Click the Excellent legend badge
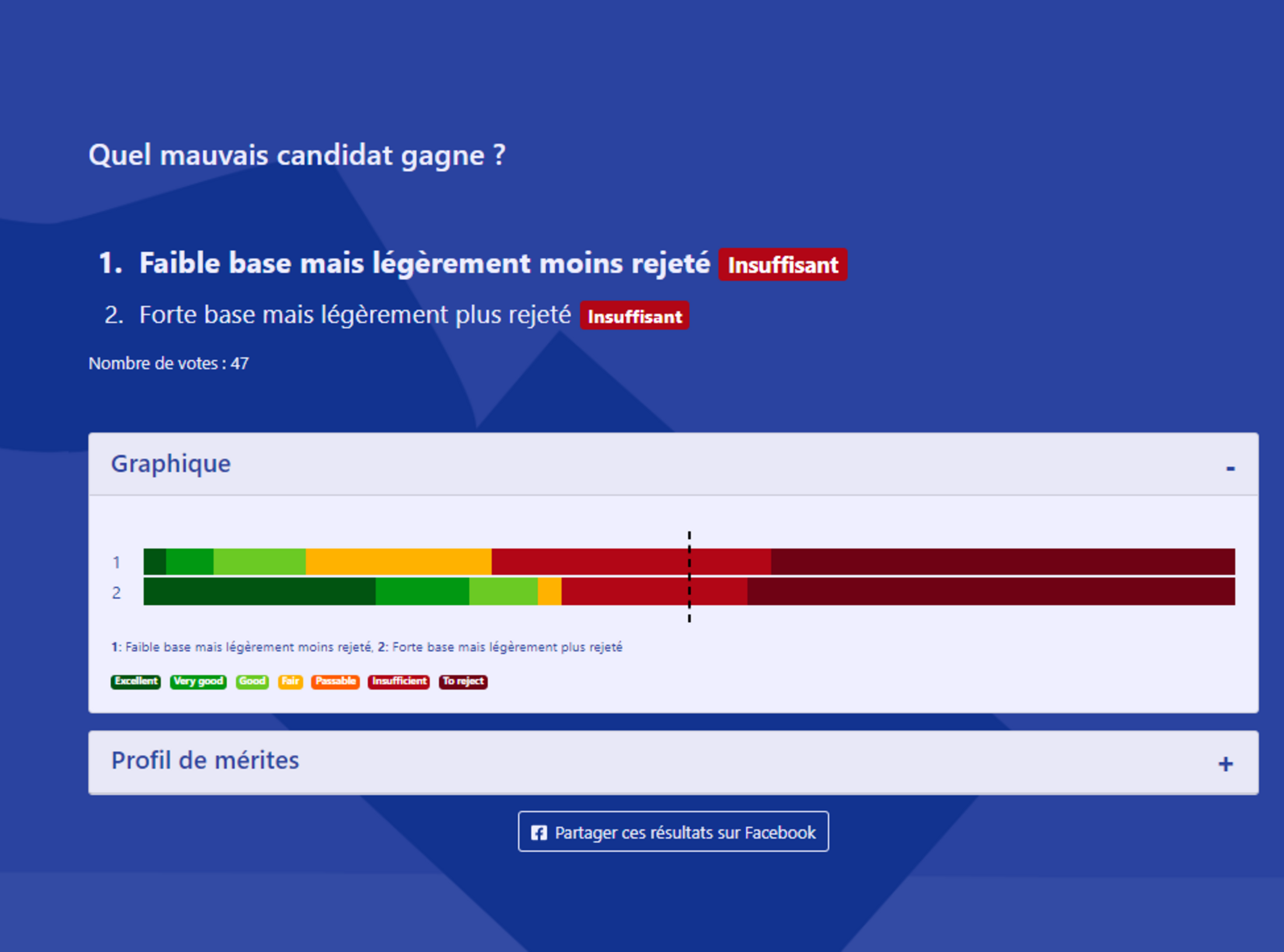Viewport: 1284px width, 952px height. (135, 681)
